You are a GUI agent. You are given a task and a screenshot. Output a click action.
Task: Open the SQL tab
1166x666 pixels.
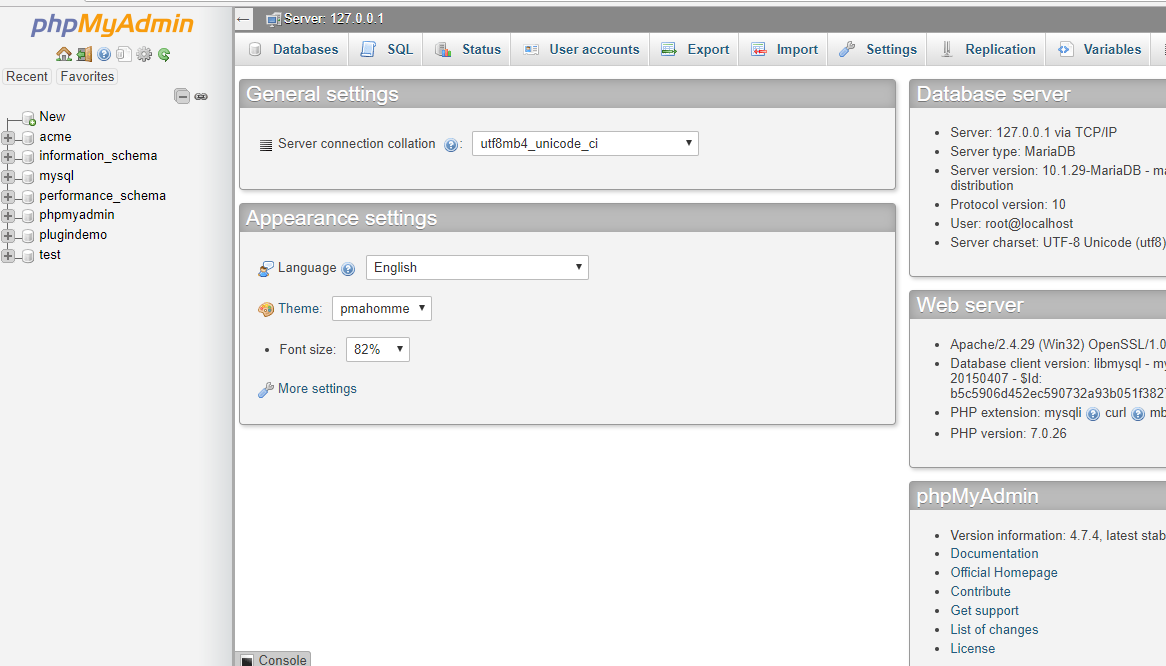[386, 50]
